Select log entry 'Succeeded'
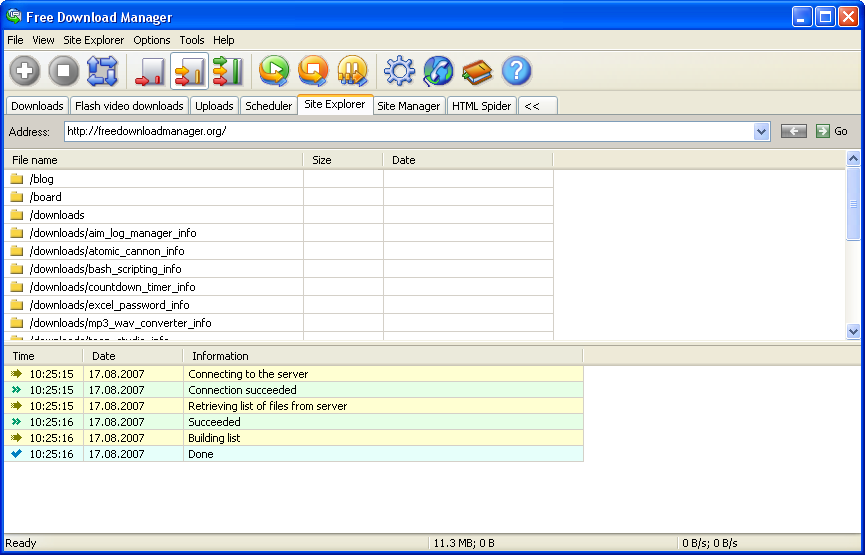Image resolution: width=865 pixels, height=555 pixels. click(x=294, y=422)
